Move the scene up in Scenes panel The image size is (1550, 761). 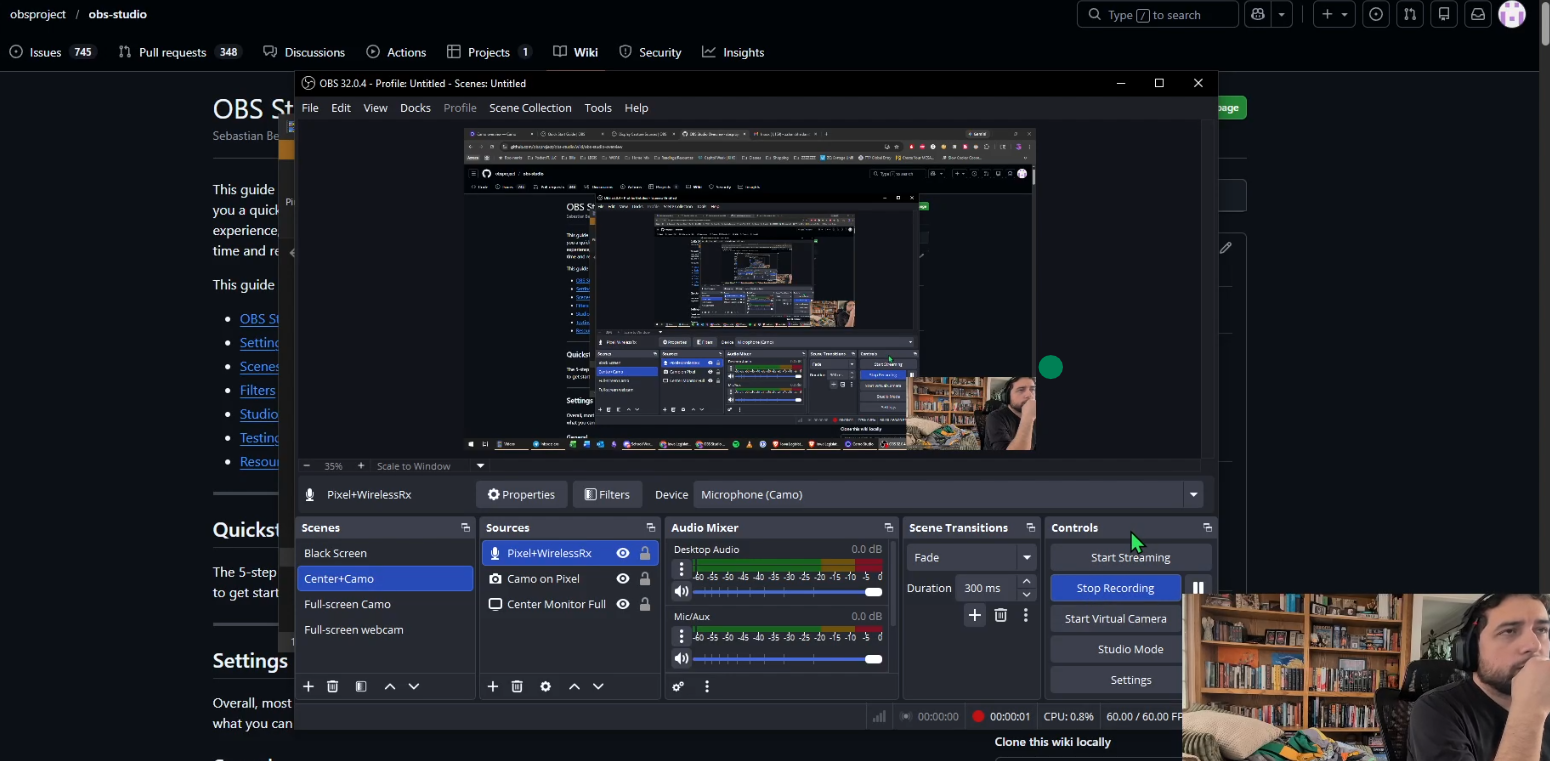[x=390, y=686]
